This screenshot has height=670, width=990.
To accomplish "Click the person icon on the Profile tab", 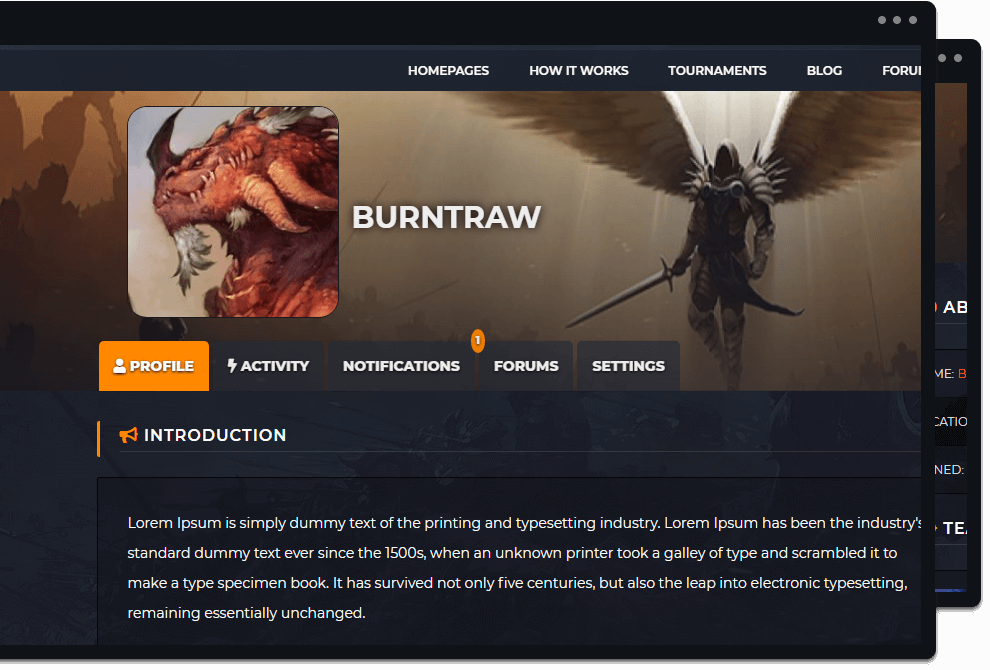I will point(120,366).
